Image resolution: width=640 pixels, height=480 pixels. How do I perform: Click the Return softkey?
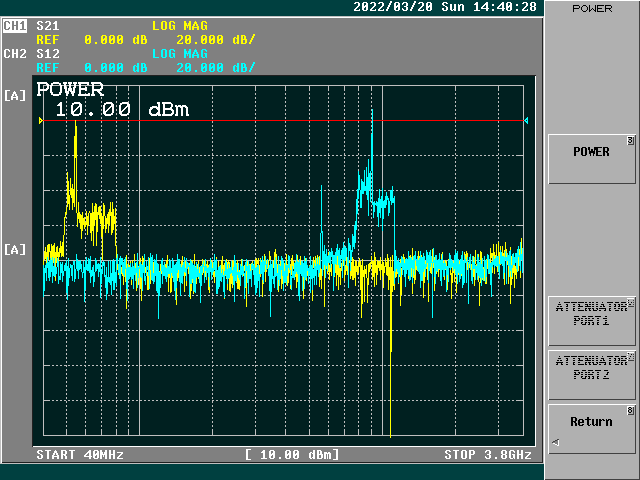point(591,429)
